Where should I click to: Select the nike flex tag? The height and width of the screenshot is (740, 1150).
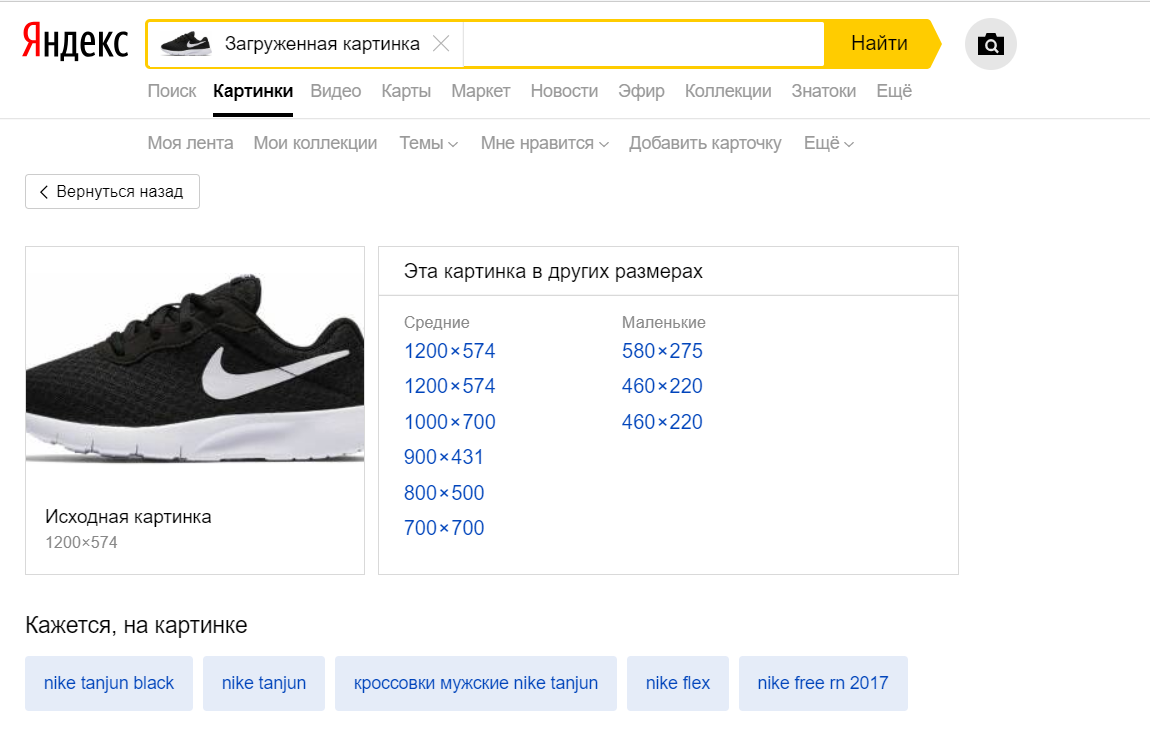(x=678, y=684)
